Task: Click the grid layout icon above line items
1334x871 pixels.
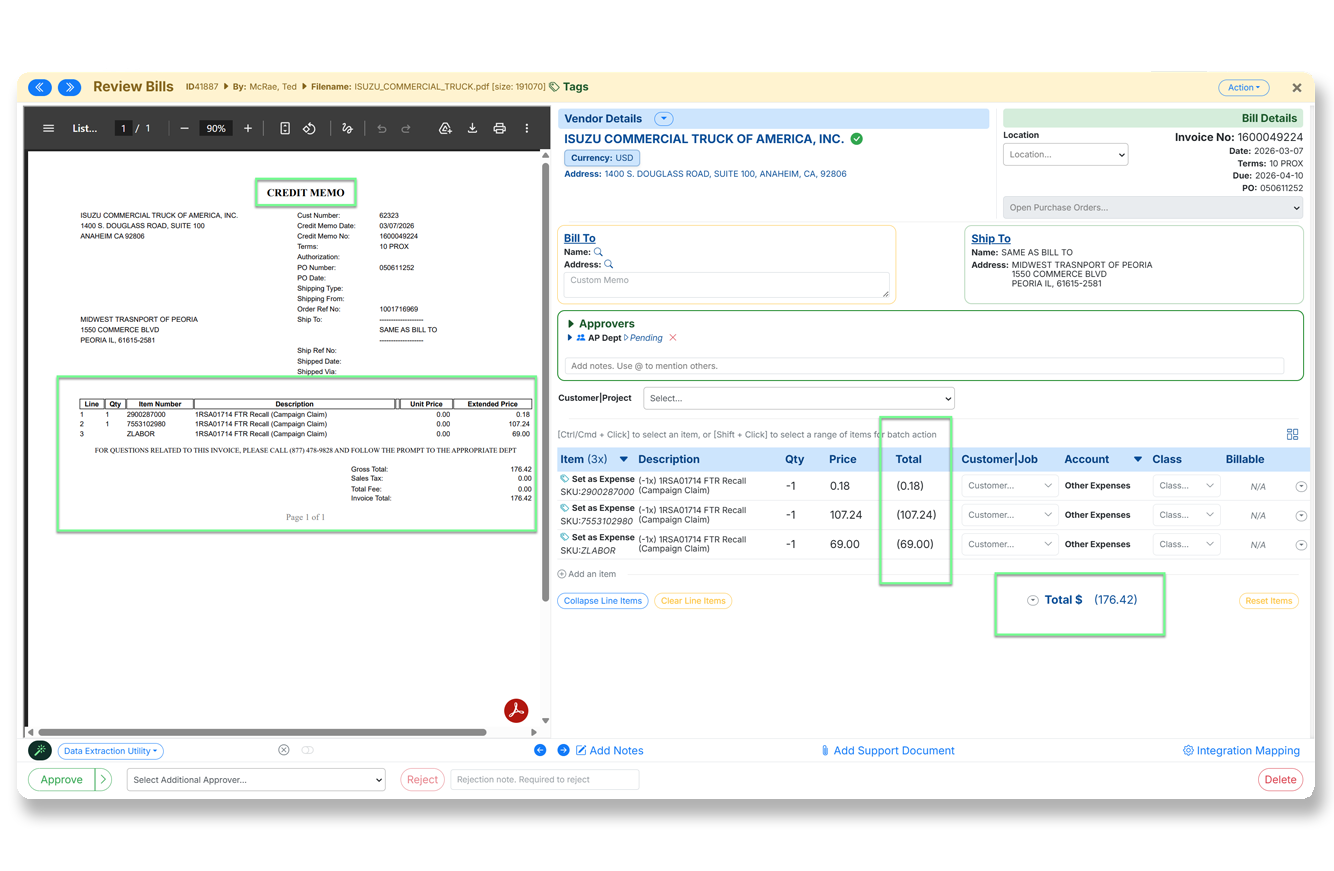Action: point(1293,434)
